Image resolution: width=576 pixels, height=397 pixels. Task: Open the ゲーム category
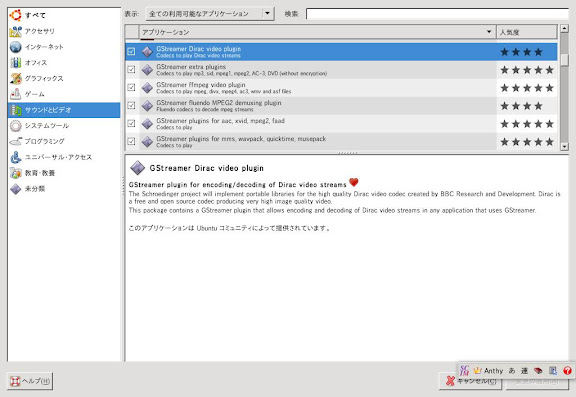(x=64, y=94)
